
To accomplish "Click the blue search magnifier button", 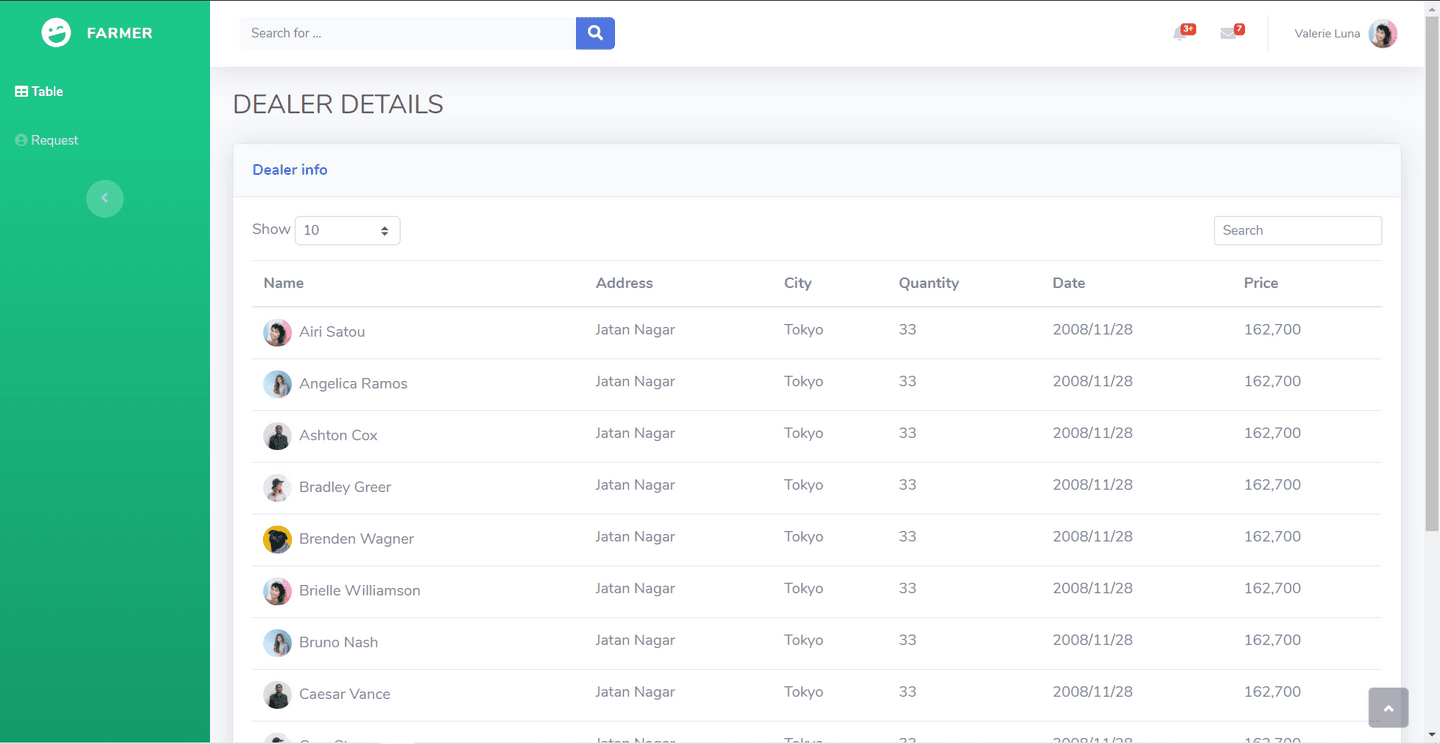I will (595, 33).
